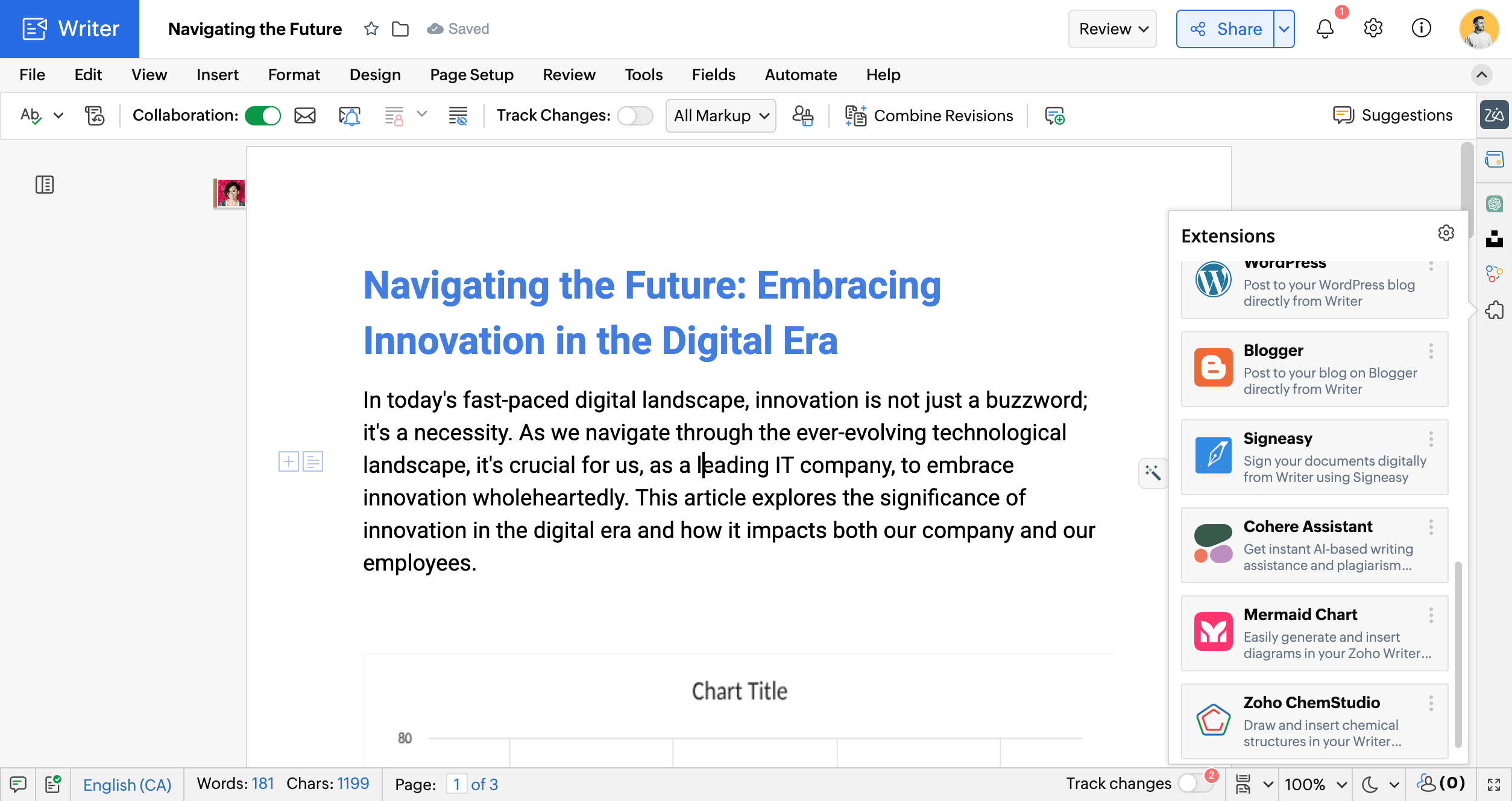
Task: Enable Track Changes toolbar toggle
Action: coord(635,115)
